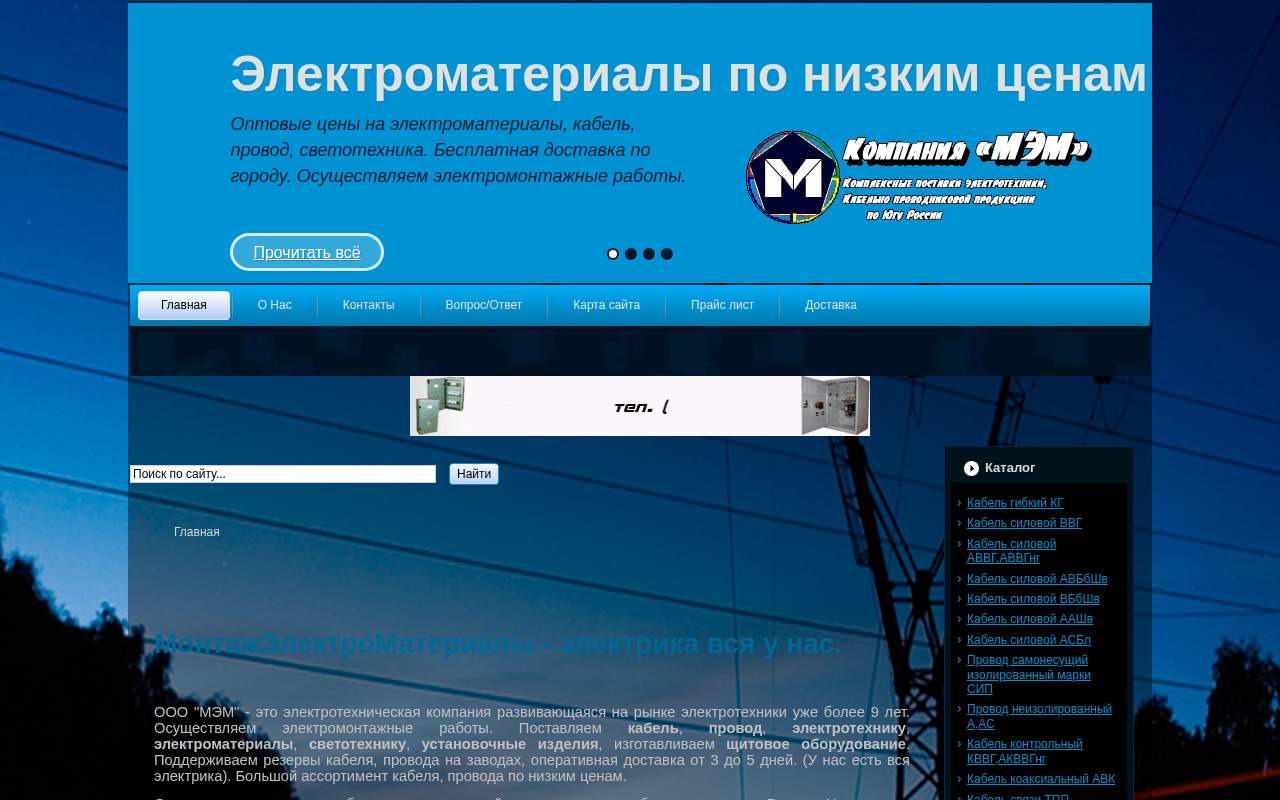Open Кабель контрольный КВВГ,АКВВГнг link

tap(1024, 751)
